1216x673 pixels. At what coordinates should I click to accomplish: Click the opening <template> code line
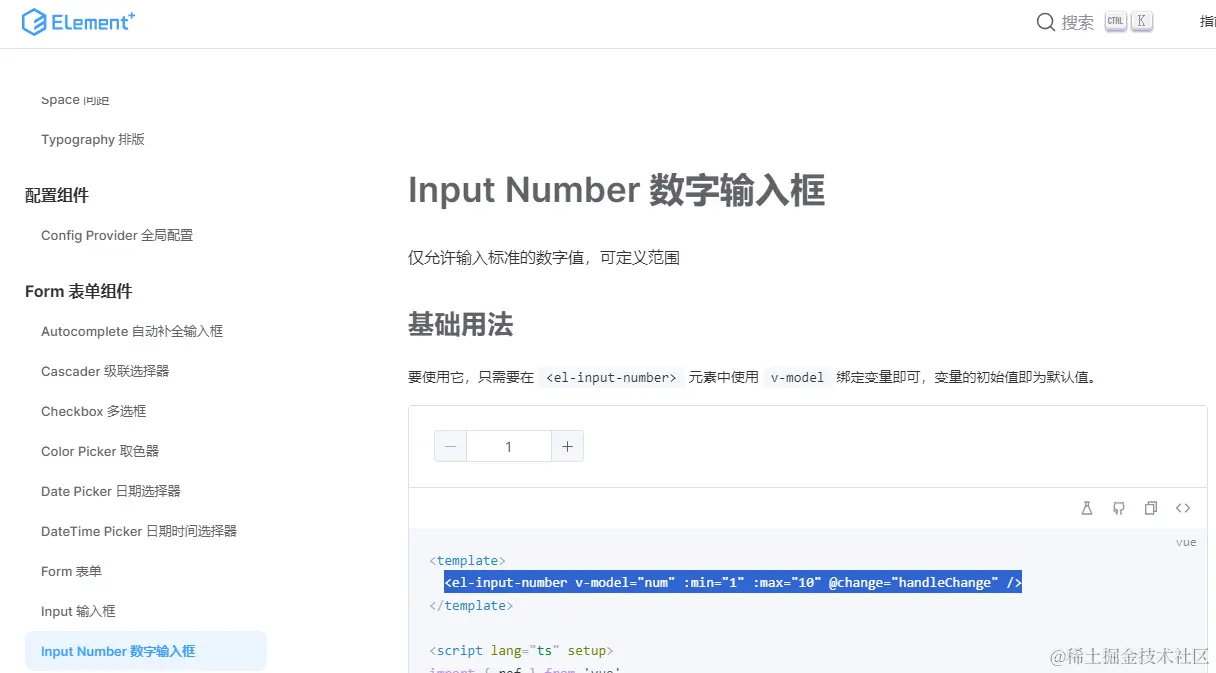(467, 560)
